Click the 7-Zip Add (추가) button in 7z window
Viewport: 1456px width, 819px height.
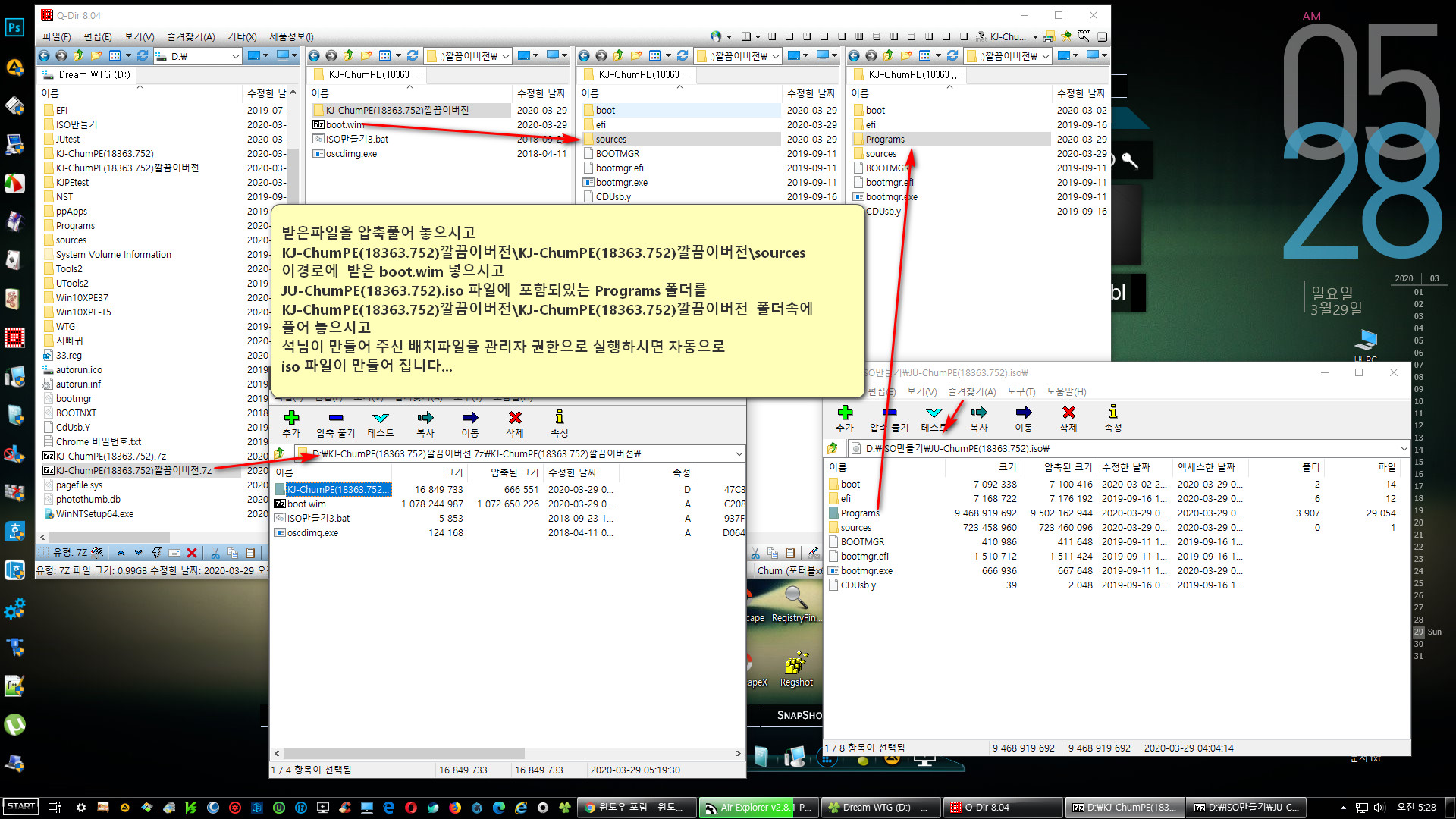pos(291,423)
